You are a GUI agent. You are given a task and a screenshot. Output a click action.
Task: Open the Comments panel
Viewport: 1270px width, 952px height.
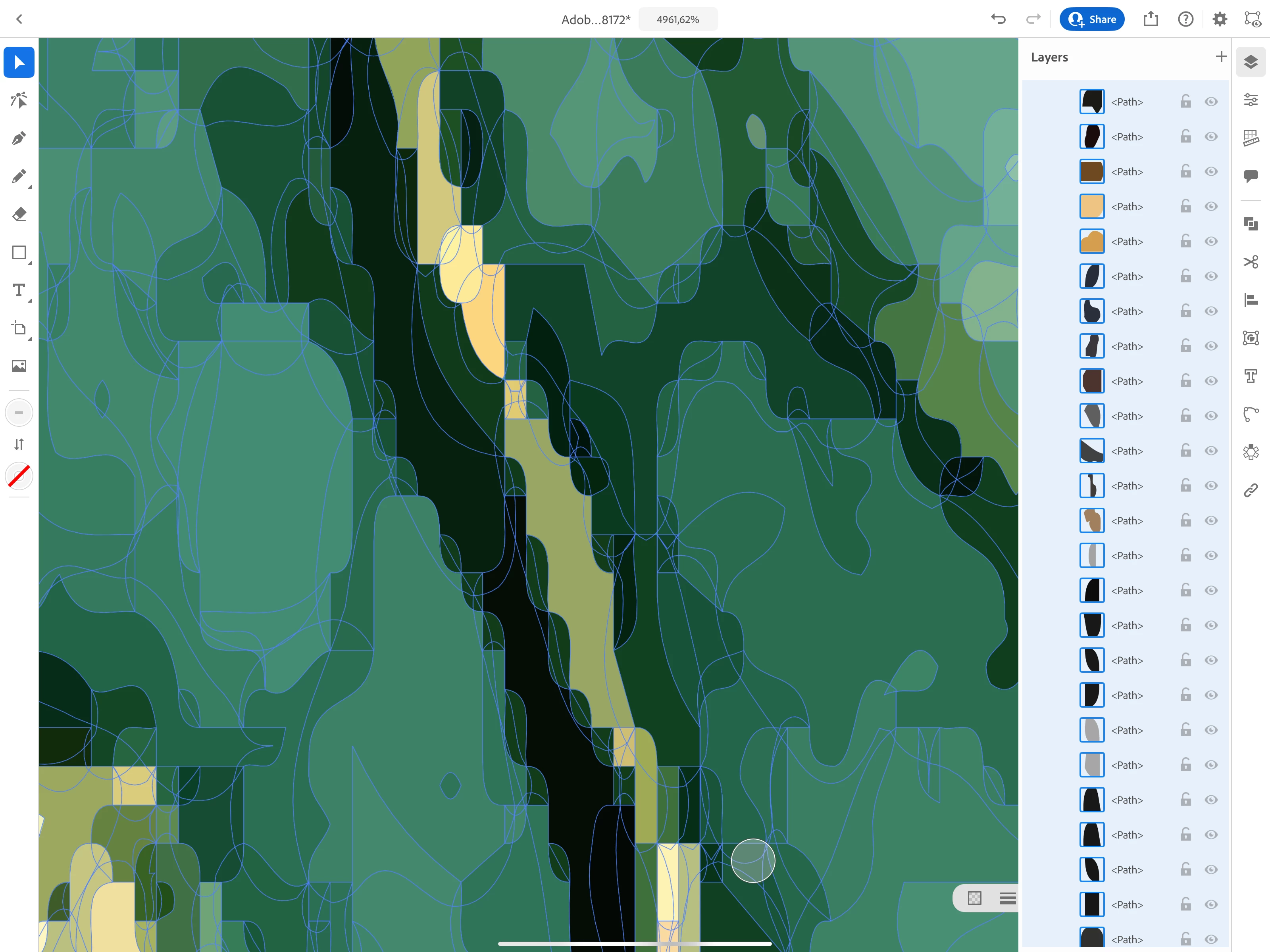(1251, 176)
